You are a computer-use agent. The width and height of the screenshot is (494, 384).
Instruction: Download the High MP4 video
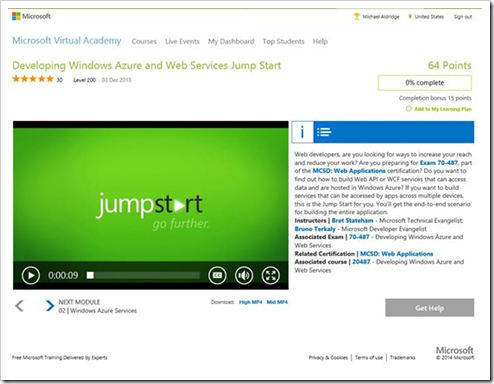(250, 302)
